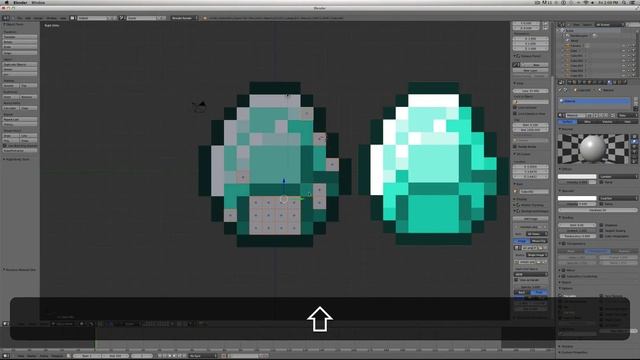Set material preview to sky sphere icon
Screen dimensions: 640x360
coord(634,161)
